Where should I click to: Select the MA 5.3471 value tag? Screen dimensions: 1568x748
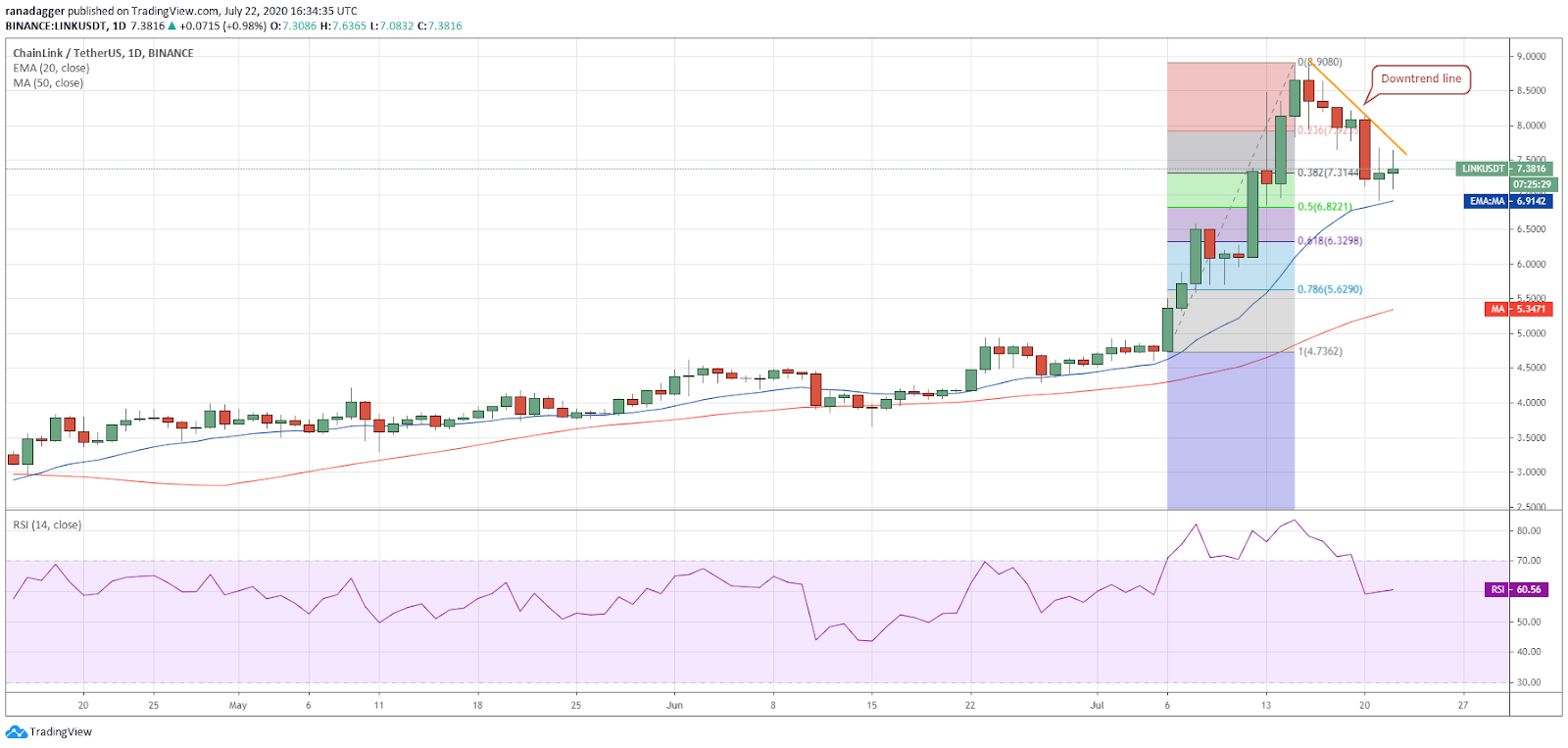[x=1518, y=309]
